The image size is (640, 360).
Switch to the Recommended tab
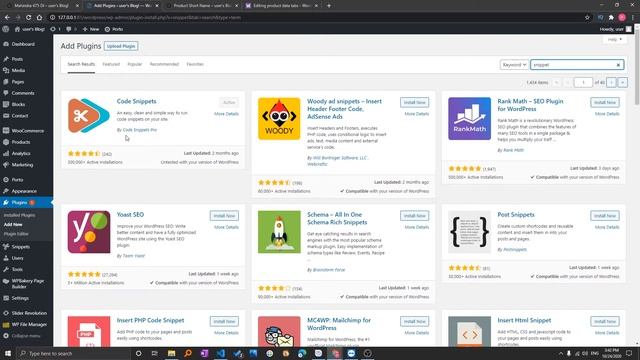pyautogui.click(x=164, y=64)
